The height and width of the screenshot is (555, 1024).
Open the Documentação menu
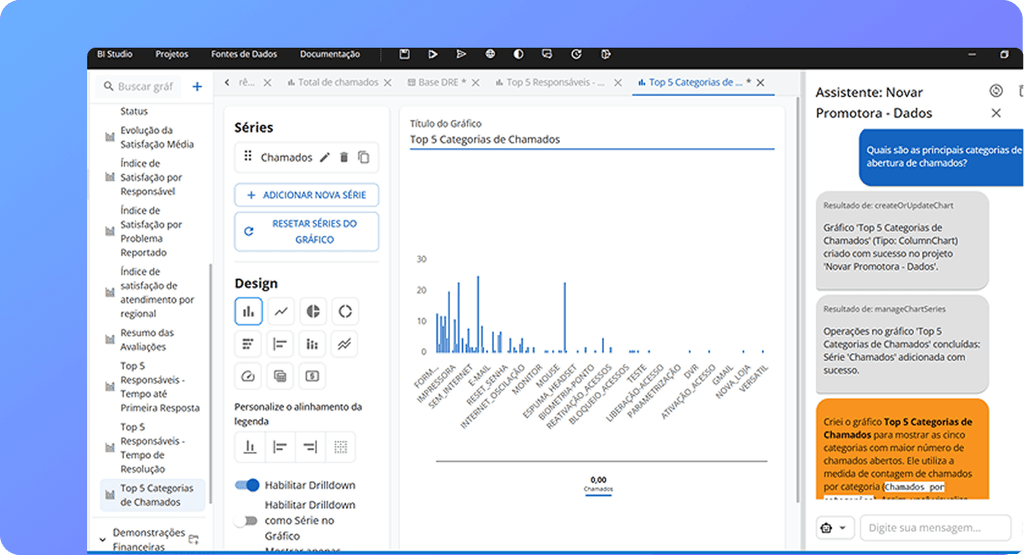tap(330, 54)
